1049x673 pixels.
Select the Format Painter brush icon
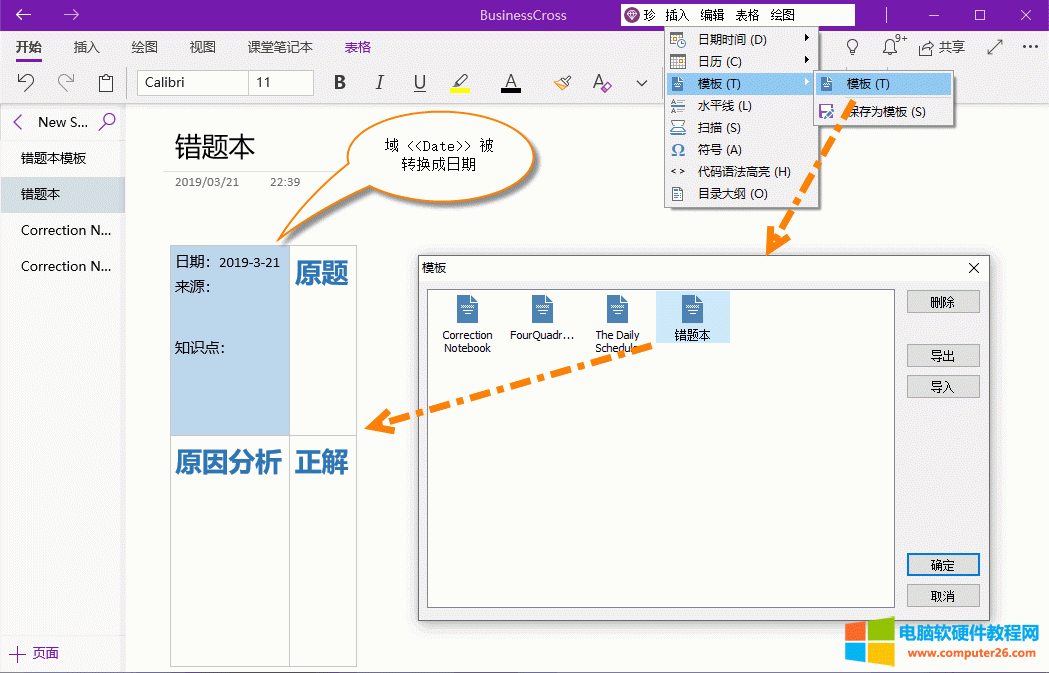click(x=562, y=83)
